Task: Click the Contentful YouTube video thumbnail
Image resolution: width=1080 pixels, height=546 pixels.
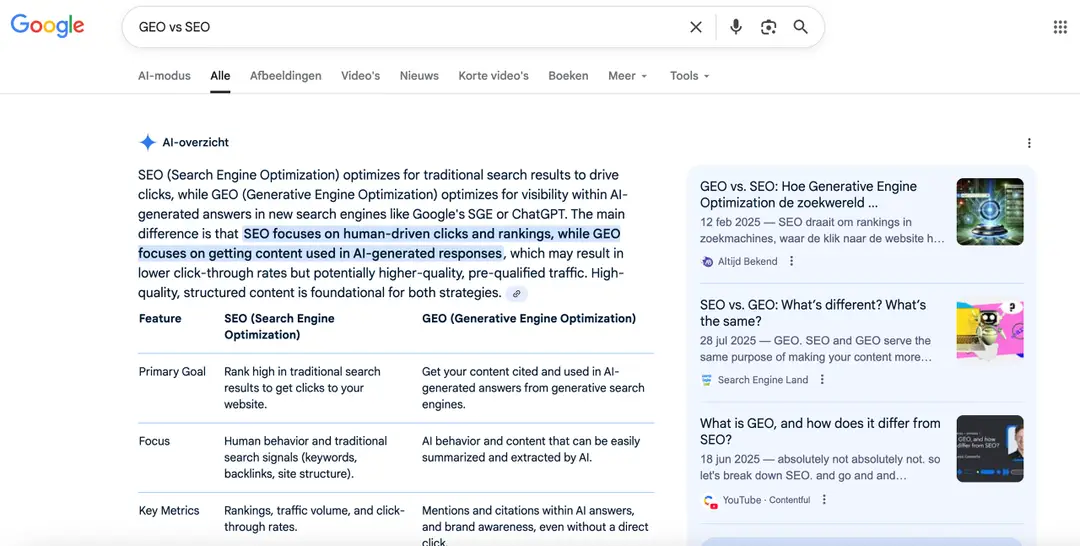Action: [x=990, y=448]
